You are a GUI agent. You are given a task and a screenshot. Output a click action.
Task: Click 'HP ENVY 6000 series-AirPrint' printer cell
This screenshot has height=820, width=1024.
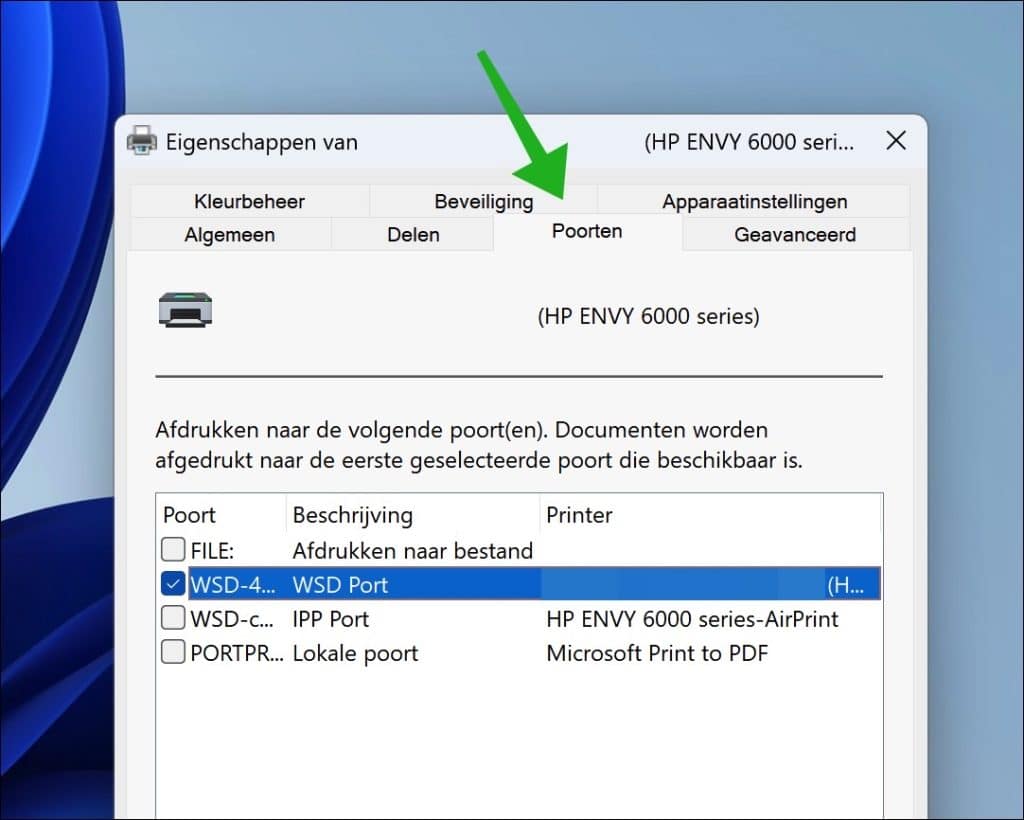pyautogui.click(x=692, y=619)
